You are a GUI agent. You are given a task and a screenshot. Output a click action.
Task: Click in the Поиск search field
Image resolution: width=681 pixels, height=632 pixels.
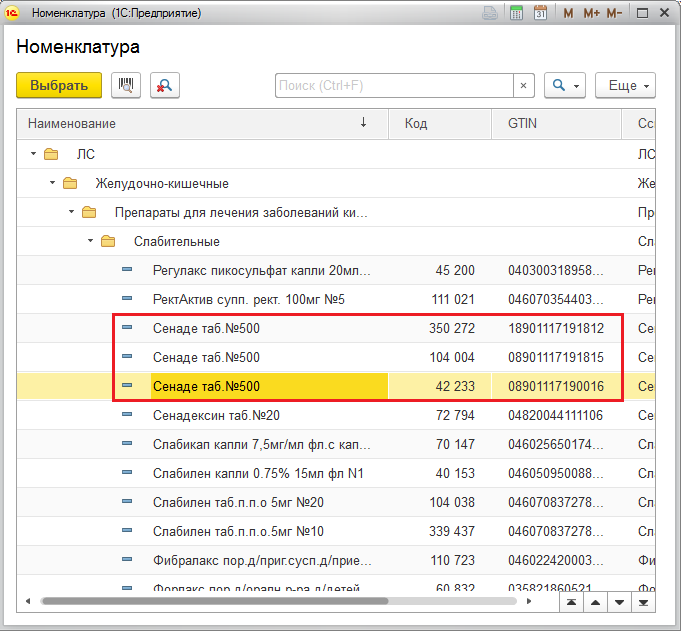click(394, 86)
